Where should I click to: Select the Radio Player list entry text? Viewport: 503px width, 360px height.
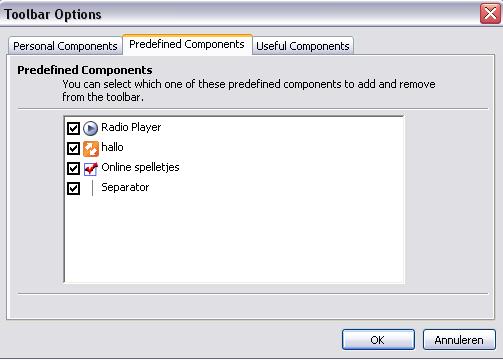click(131, 127)
